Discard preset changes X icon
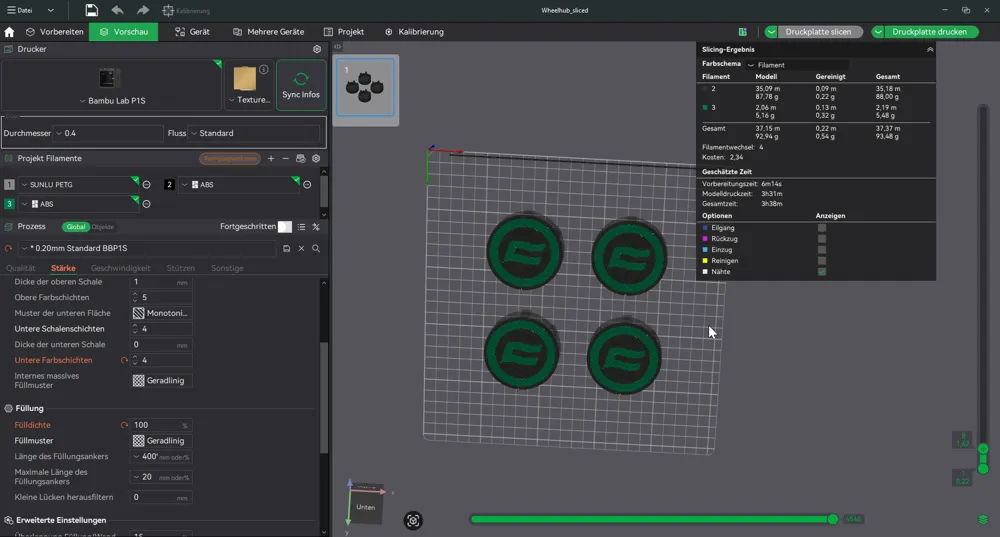Screen dimensions: 1000x537 pyautogui.click(x=301, y=248)
